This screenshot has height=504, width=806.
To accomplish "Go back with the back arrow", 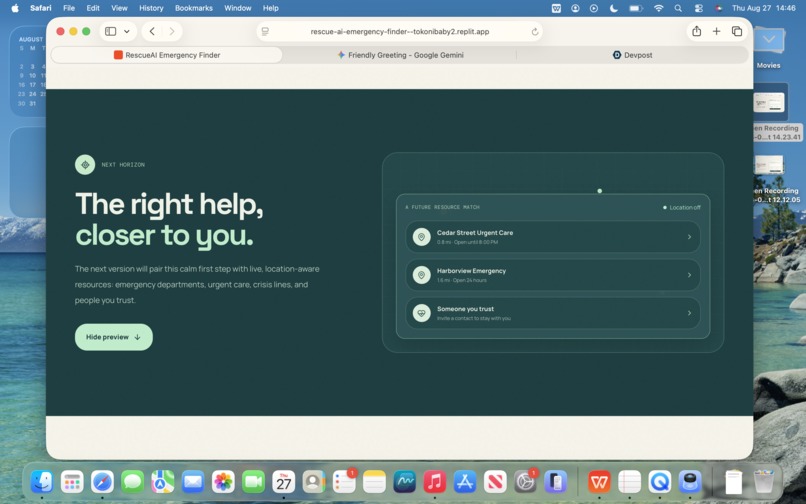I will (152, 31).
